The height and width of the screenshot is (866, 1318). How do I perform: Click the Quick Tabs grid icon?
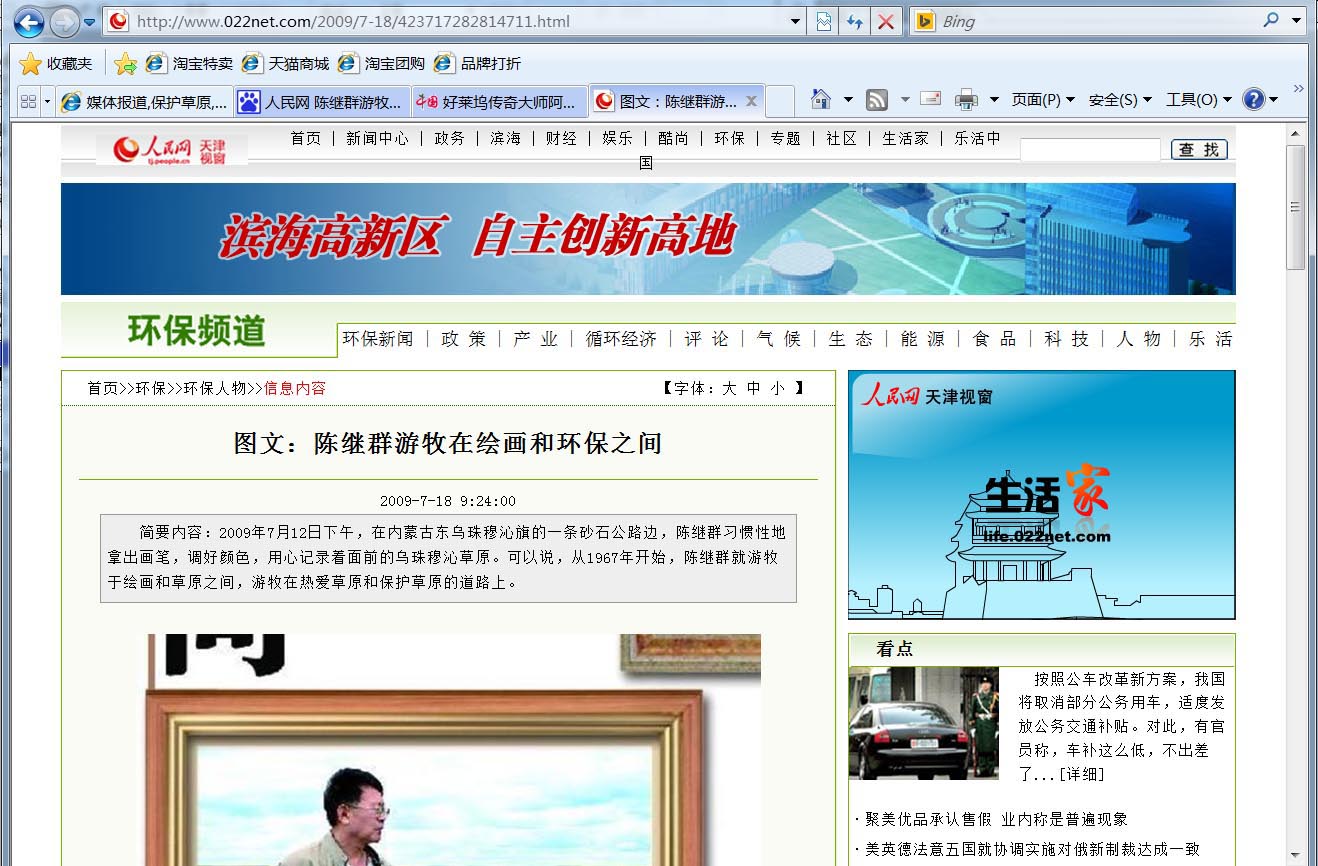[x=28, y=101]
